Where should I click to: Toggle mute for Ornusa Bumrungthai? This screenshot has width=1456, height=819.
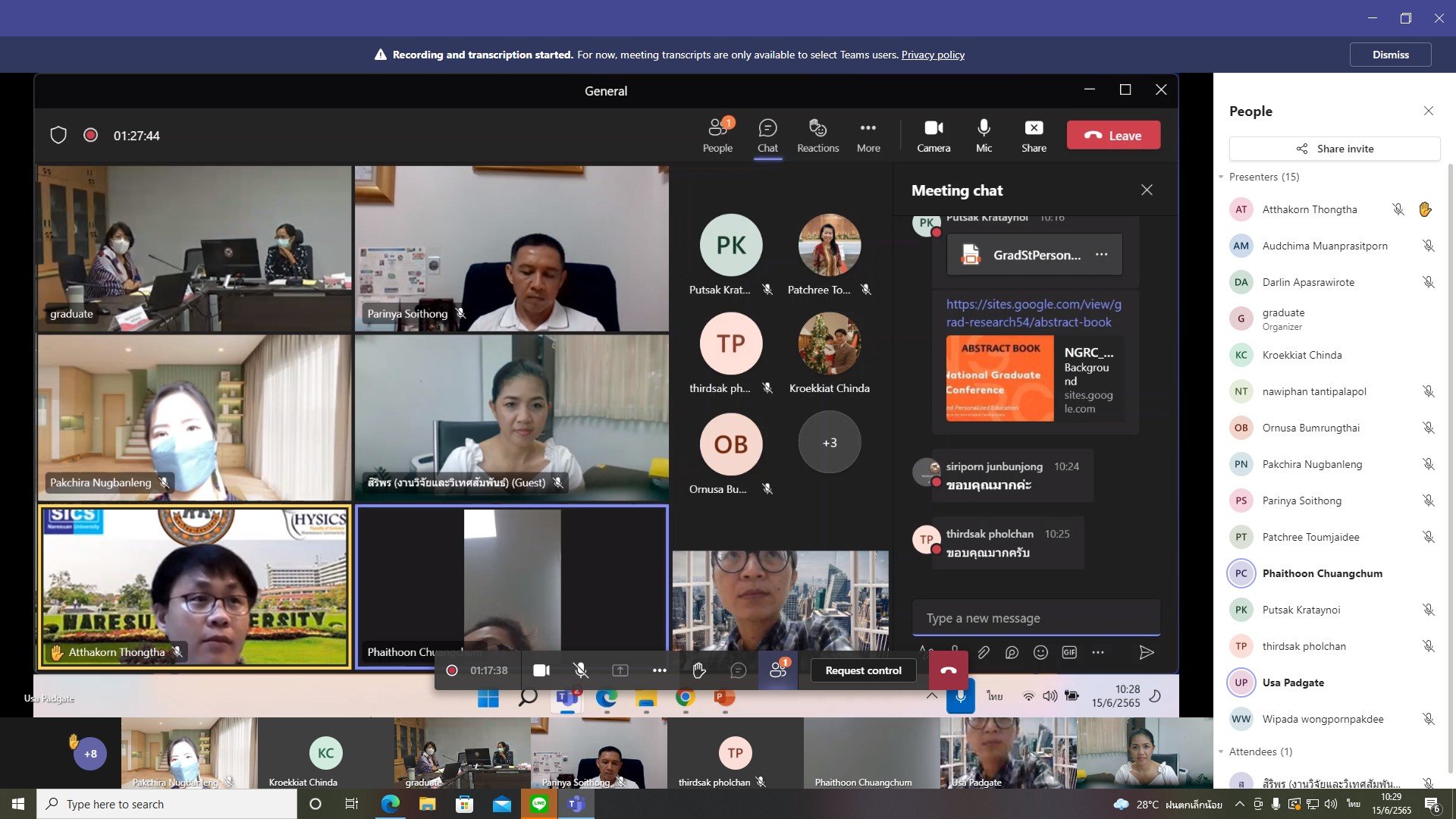1428,428
